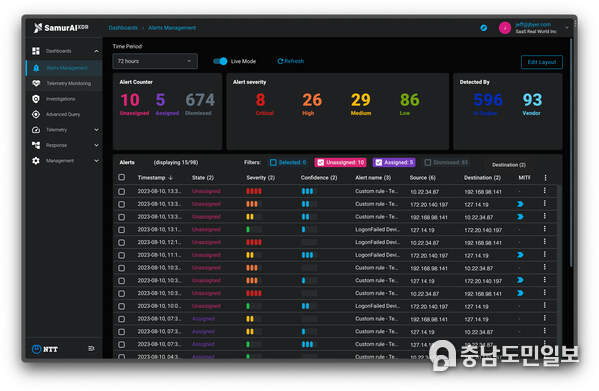Image resolution: width=599 pixels, height=391 pixels.
Task: Open Alerts Management menu item
Action: pyautogui.click(x=64, y=68)
